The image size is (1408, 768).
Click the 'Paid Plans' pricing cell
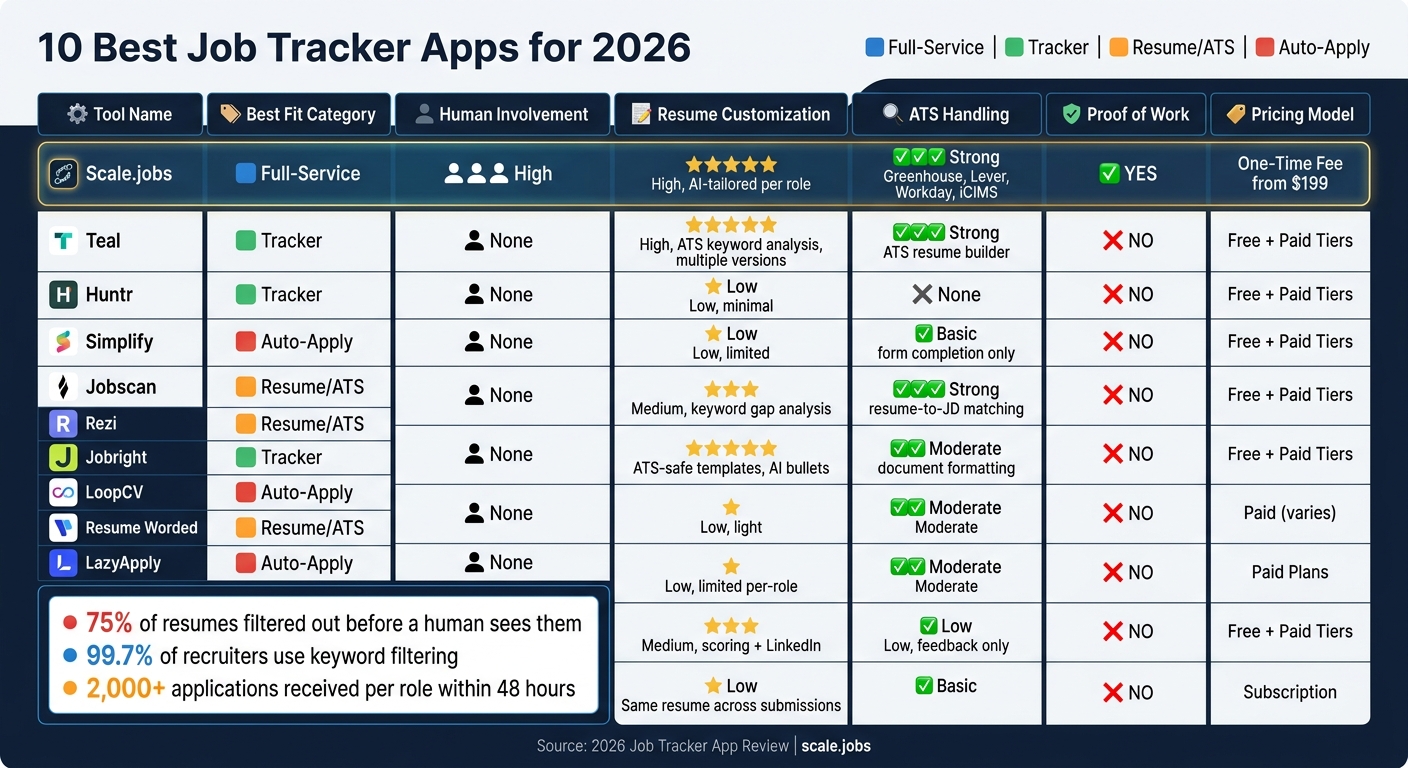pyautogui.click(x=1290, y=572)
